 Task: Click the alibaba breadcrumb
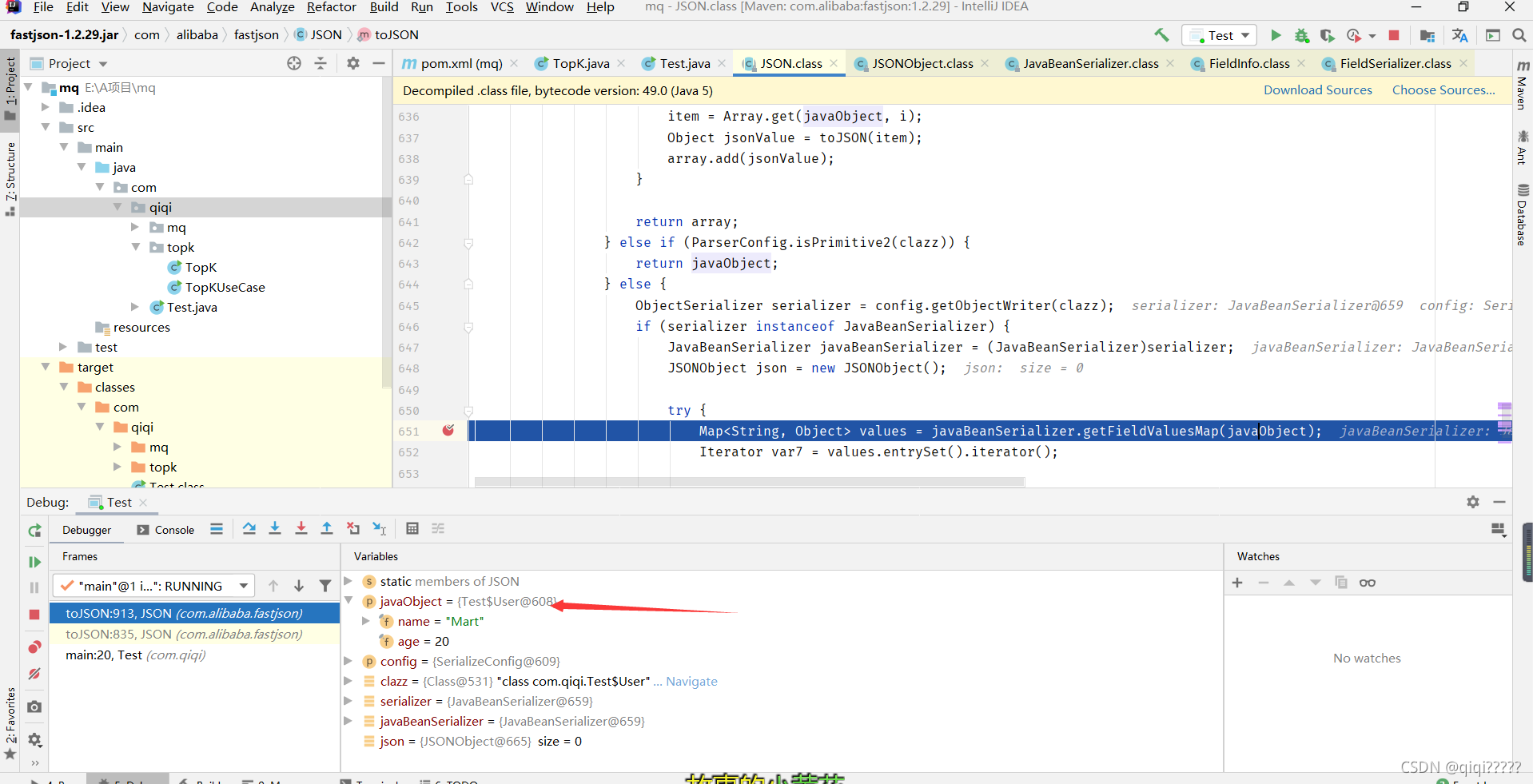197,35
